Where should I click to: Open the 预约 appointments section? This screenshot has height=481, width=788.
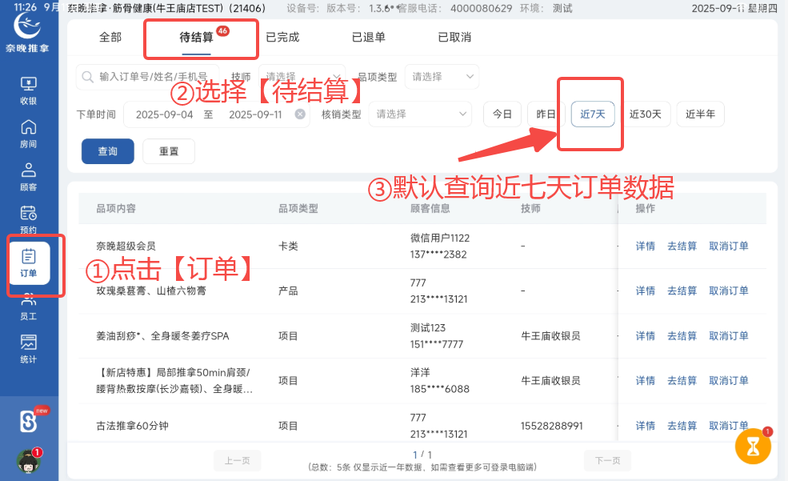pos(28,219)
